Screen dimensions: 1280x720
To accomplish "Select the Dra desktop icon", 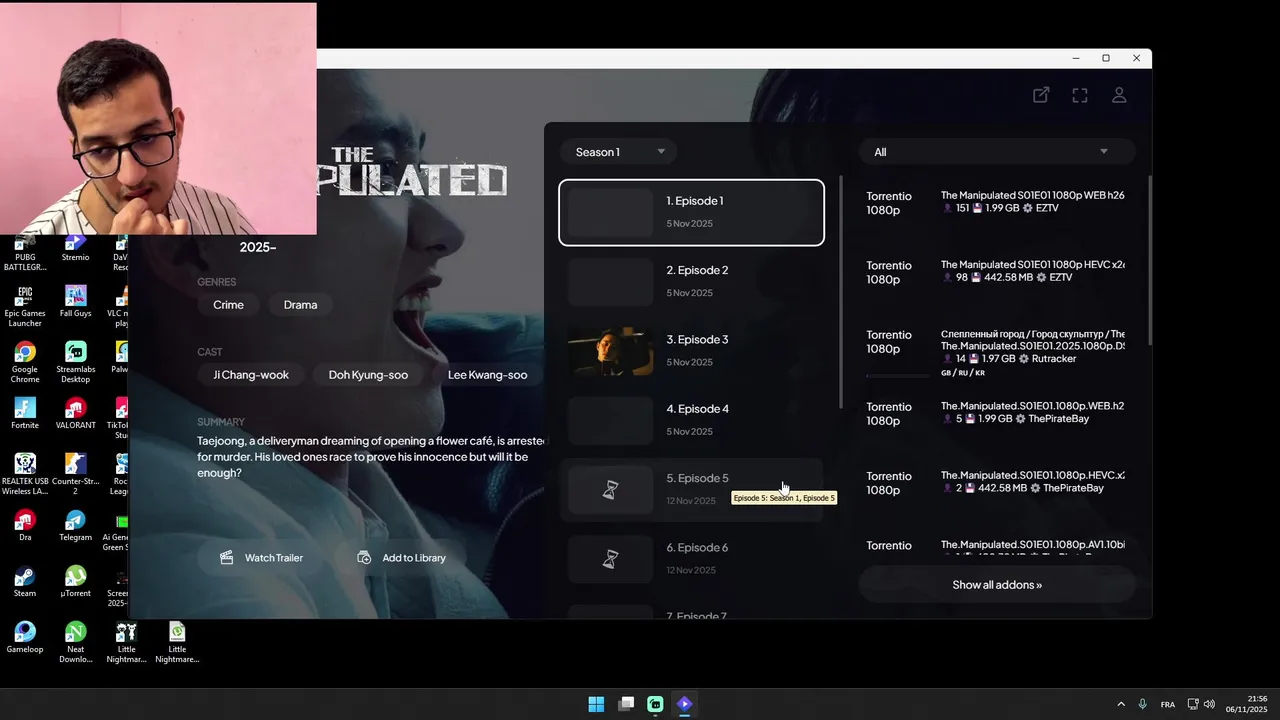I will 25,525.
